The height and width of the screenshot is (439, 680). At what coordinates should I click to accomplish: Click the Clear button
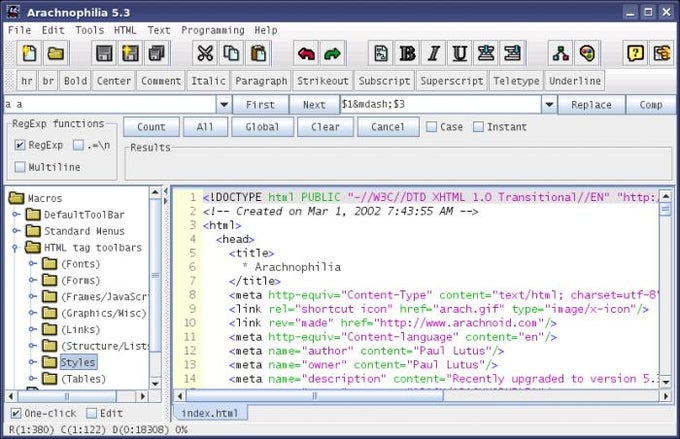[325, 127]
